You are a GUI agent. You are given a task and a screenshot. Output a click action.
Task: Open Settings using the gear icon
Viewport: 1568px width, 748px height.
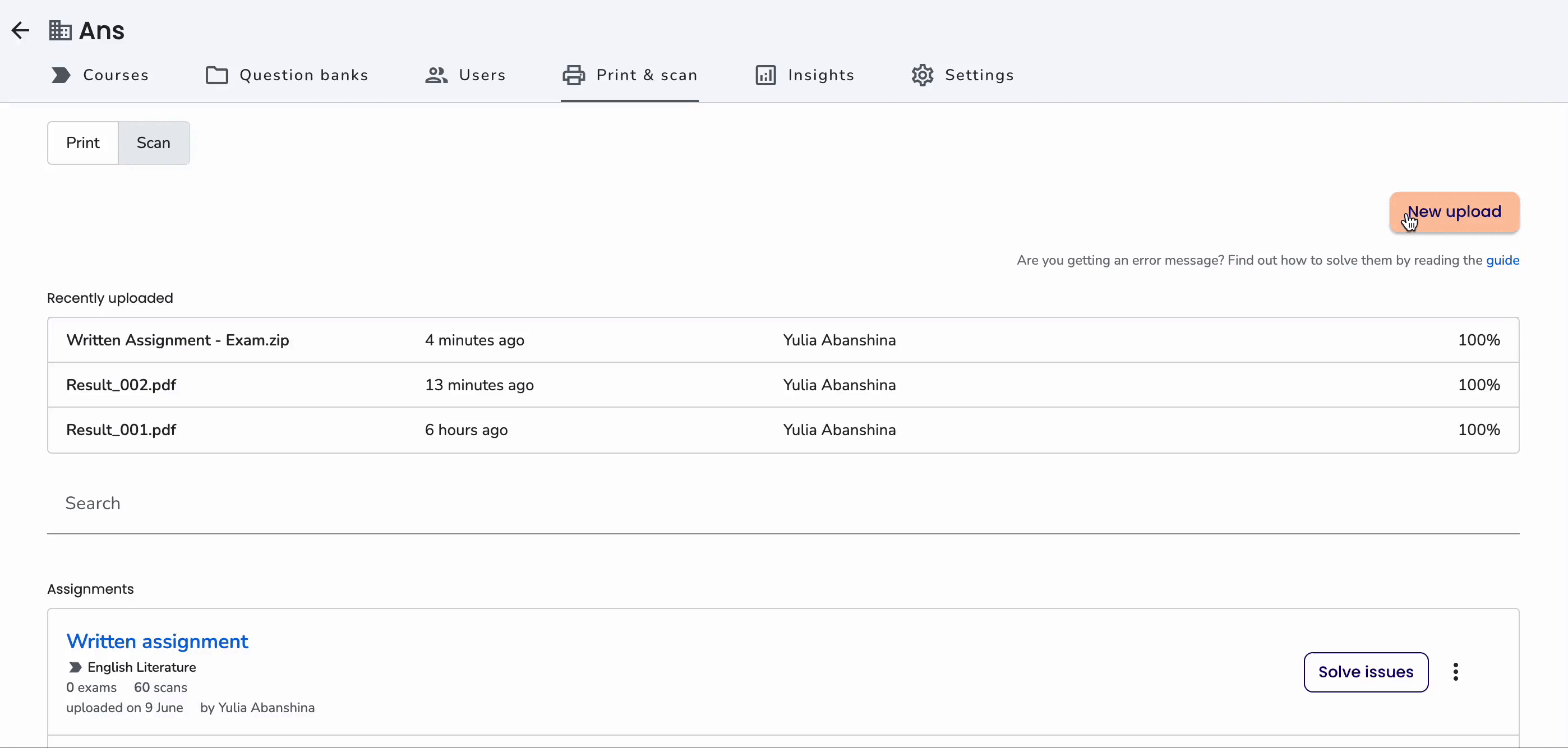[922, 75]
